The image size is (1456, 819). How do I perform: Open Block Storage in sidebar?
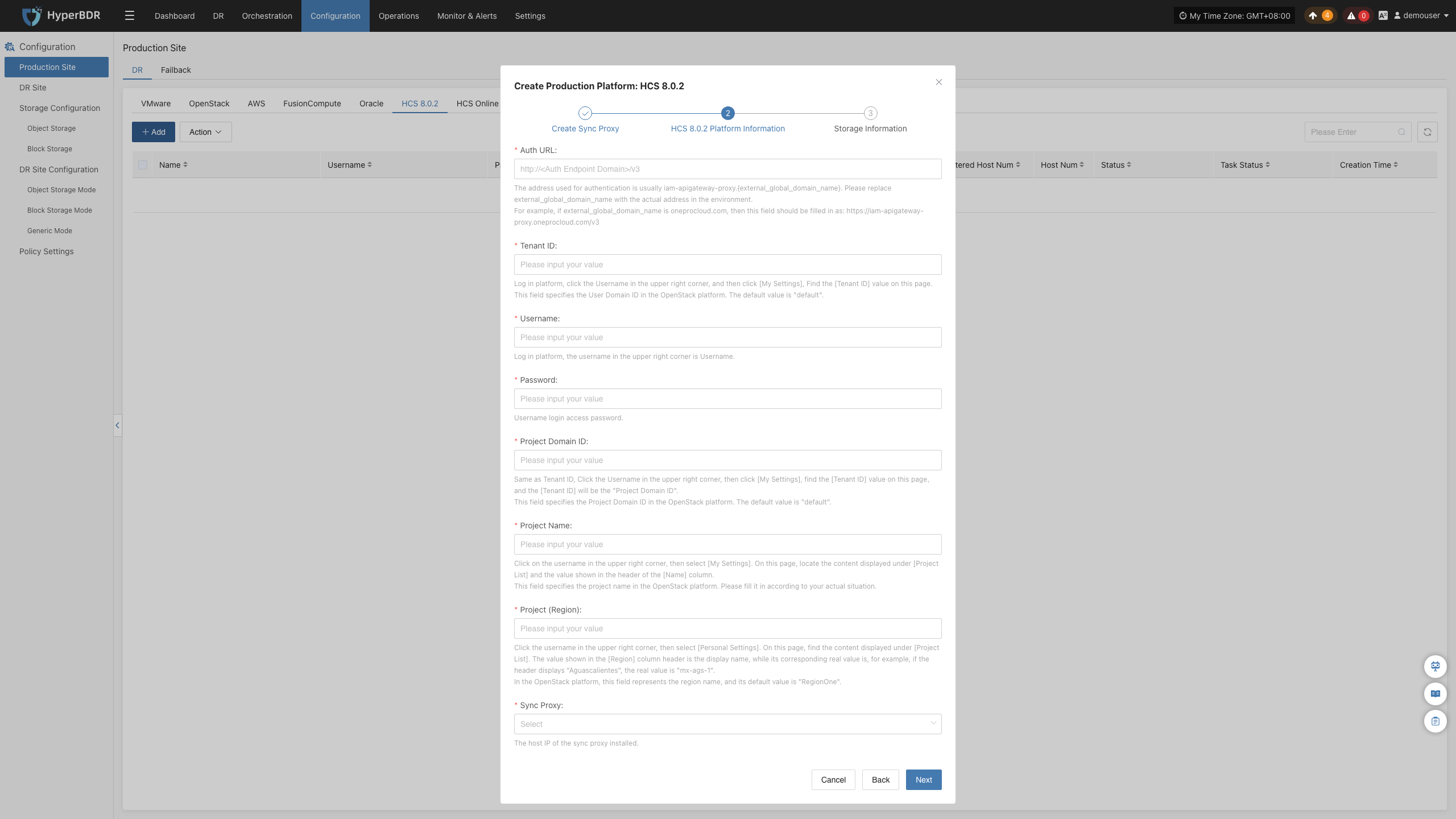click(56, 149)
